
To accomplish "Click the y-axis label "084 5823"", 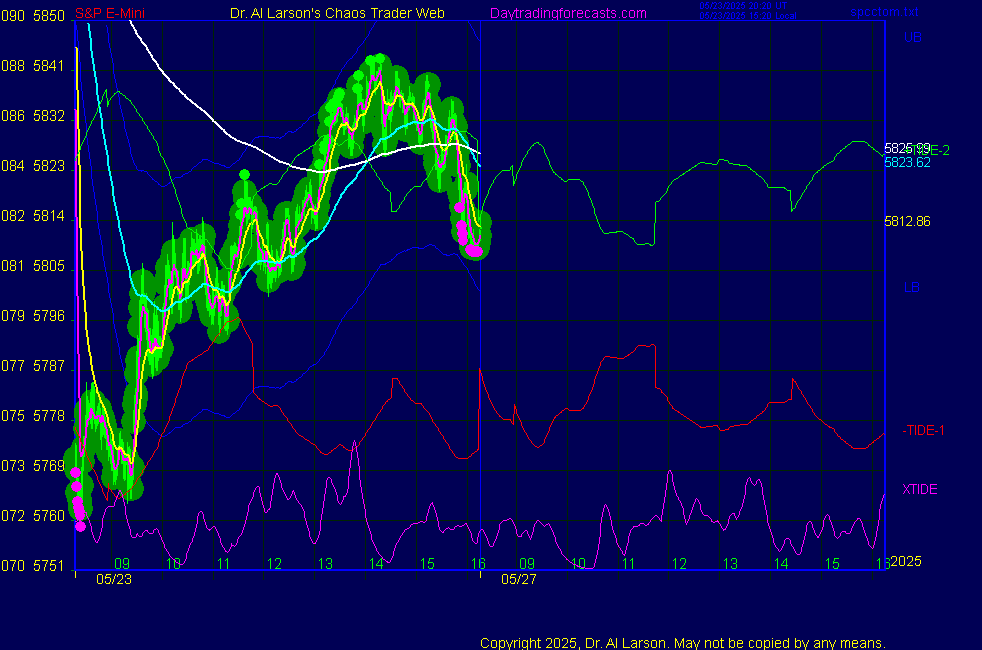I will pos(33,166).
